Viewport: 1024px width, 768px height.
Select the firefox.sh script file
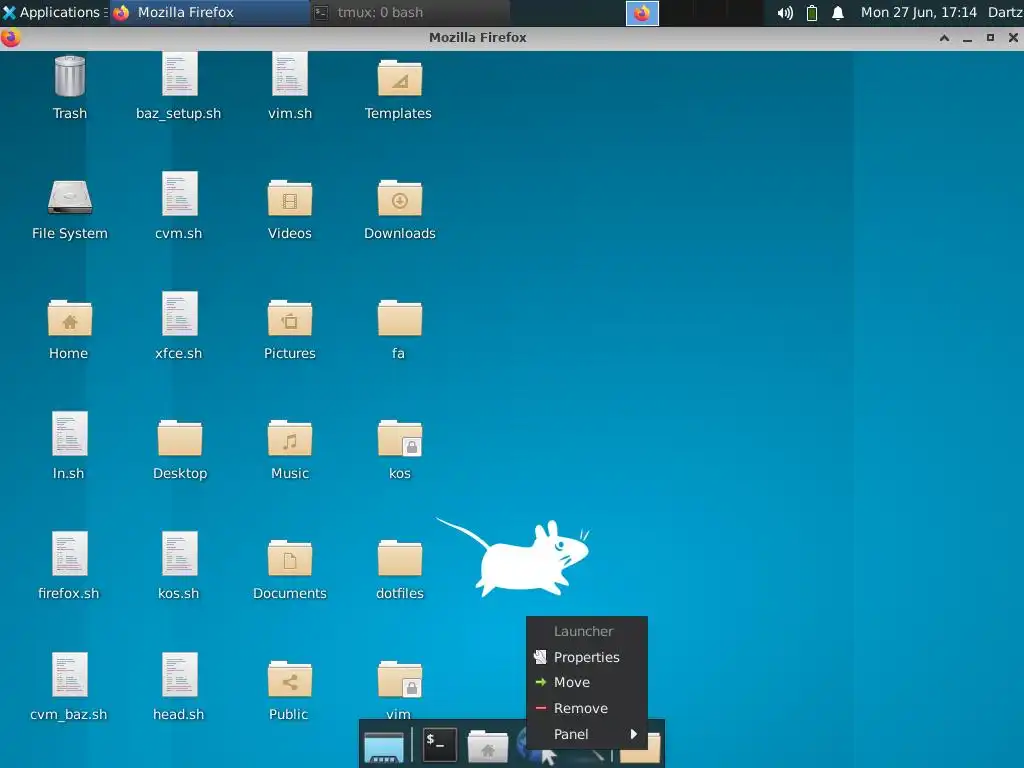tap(69, 554)
